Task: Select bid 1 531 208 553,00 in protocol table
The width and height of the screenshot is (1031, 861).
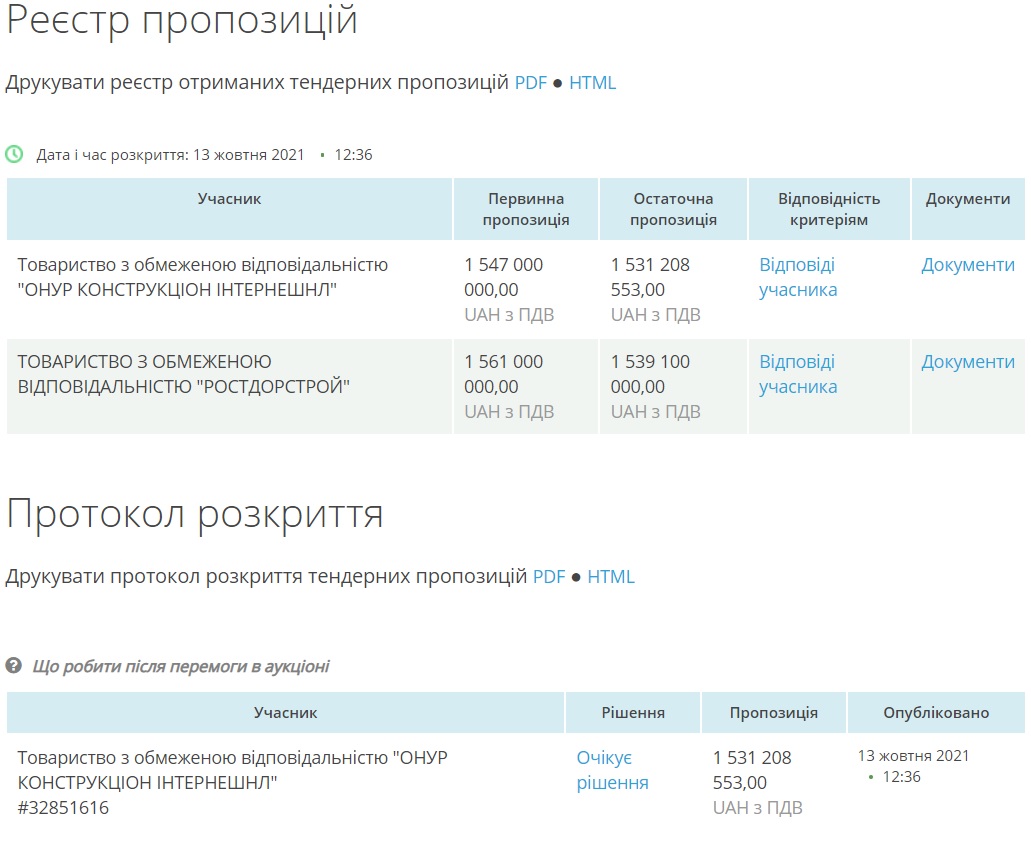Action: click(752, 770)
